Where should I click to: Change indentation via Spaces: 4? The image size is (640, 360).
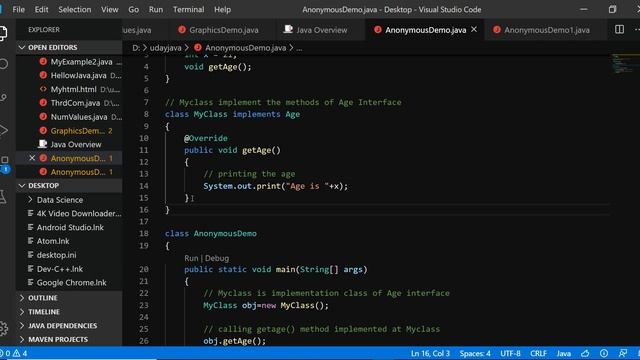click(475, 353)
